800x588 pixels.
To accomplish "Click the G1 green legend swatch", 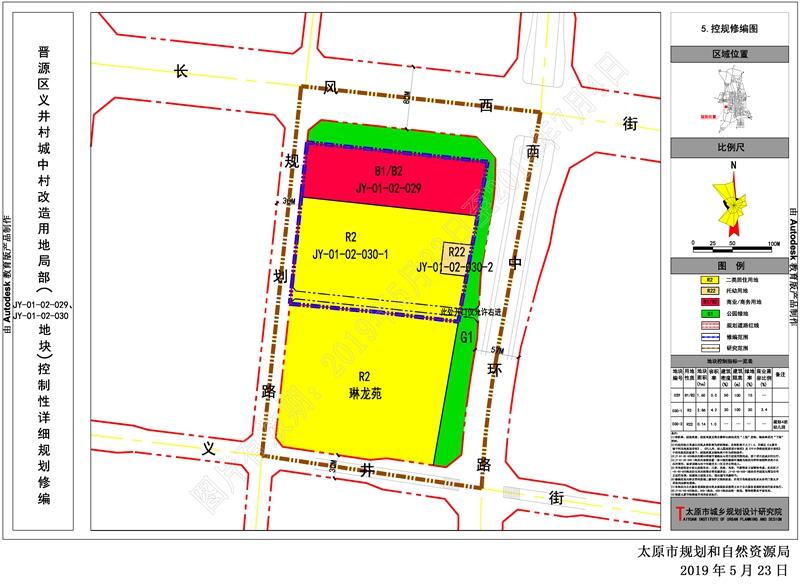I will coord(709,312).
